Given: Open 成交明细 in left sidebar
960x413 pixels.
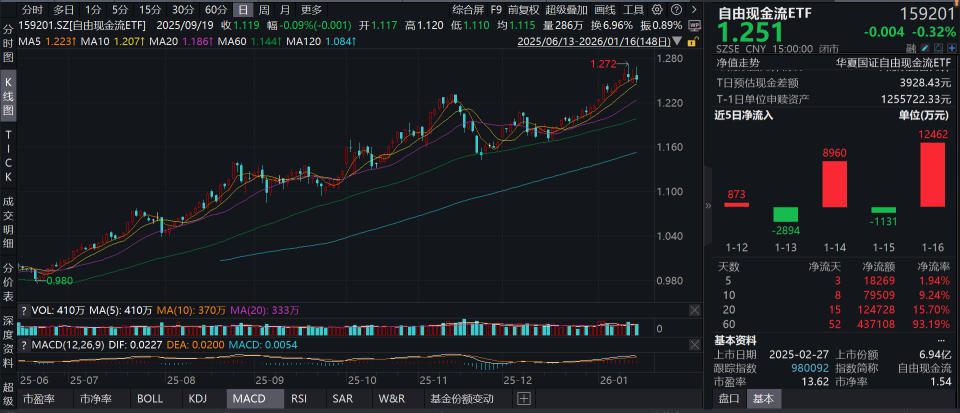Looking at the screenshot, I should pos(9,221).
